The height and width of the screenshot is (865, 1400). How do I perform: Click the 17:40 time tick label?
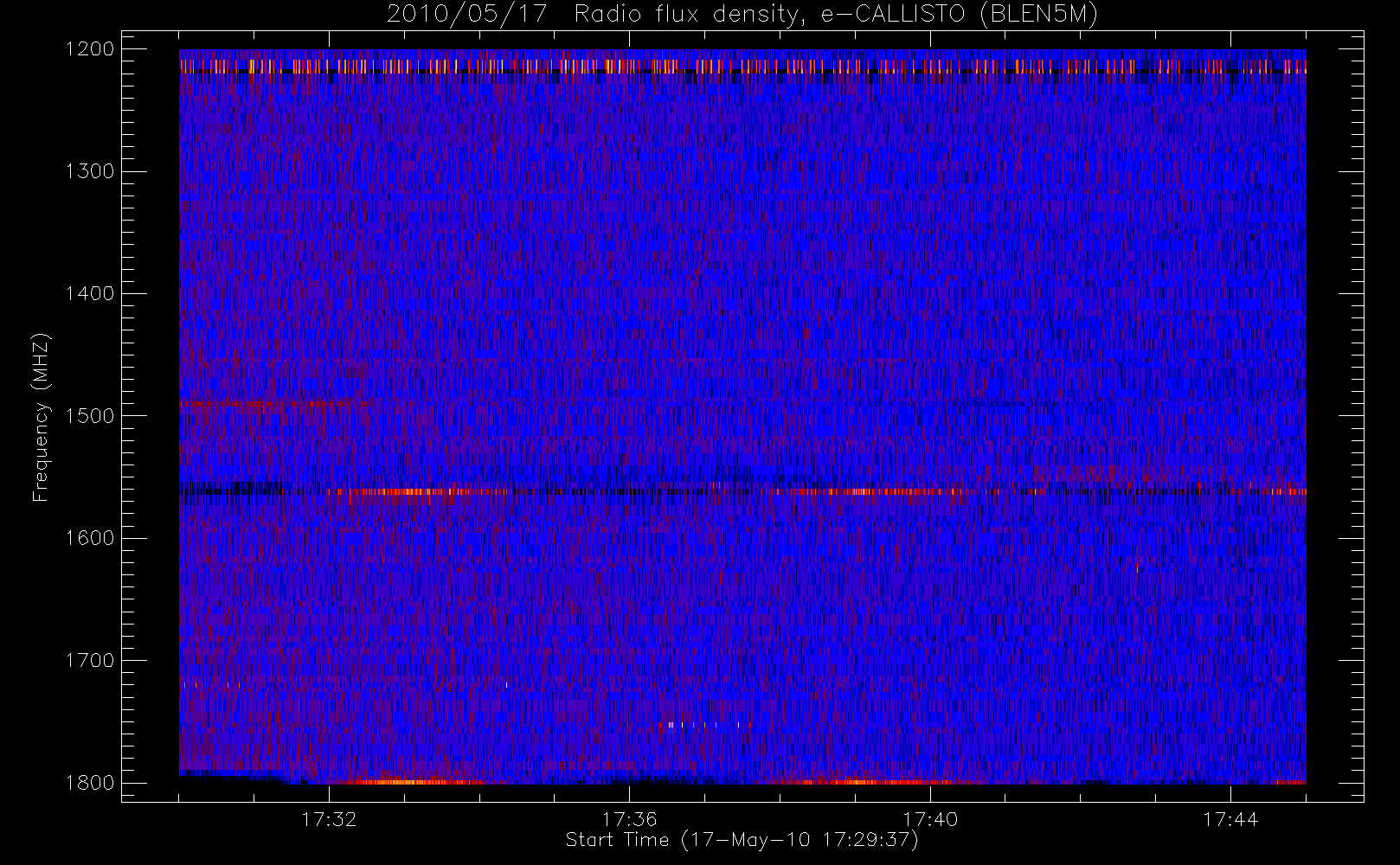[930, 819]
